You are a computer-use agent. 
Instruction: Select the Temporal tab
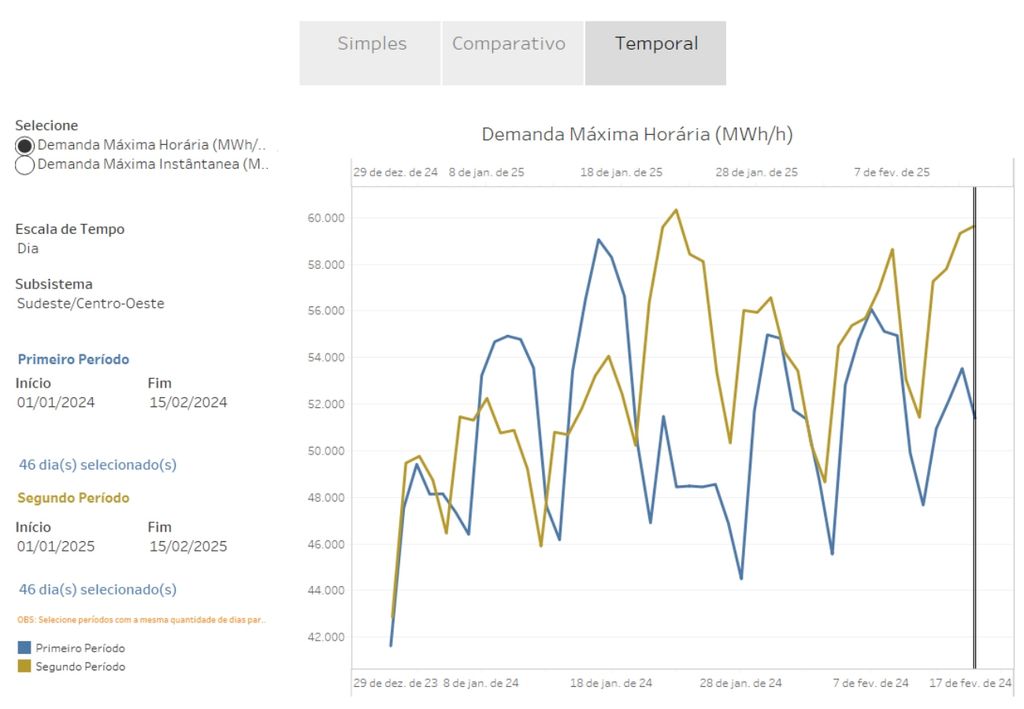(x=656, y=44)
